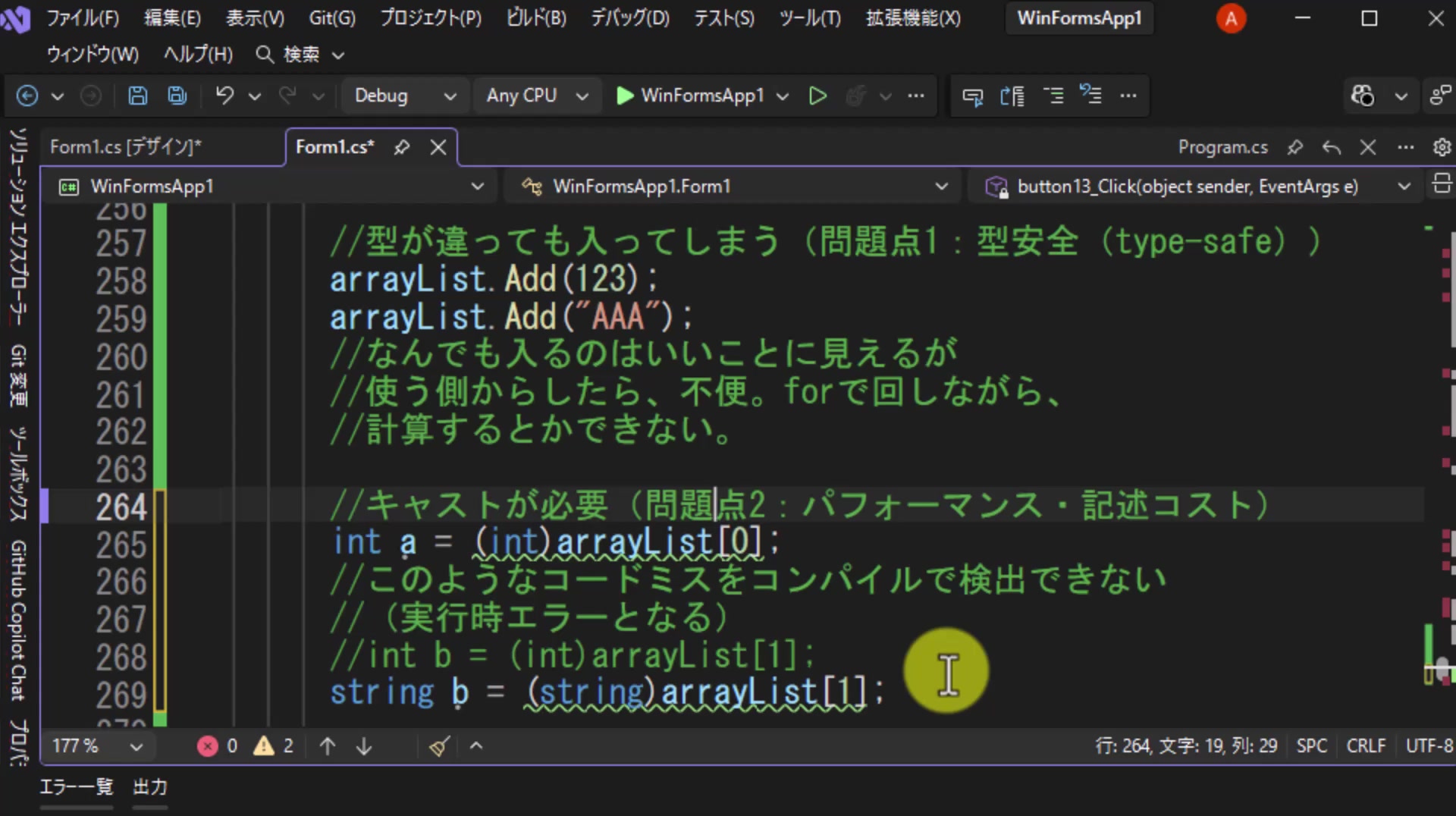Click the warning triangle showing 2 warnings

tap(264, 746)
